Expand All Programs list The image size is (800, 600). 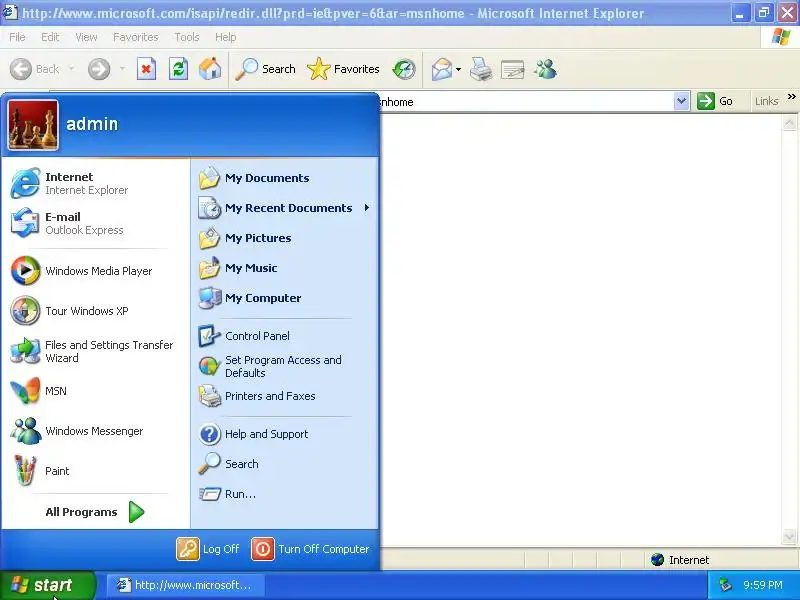pyautogui.click(x=95, y=512)
